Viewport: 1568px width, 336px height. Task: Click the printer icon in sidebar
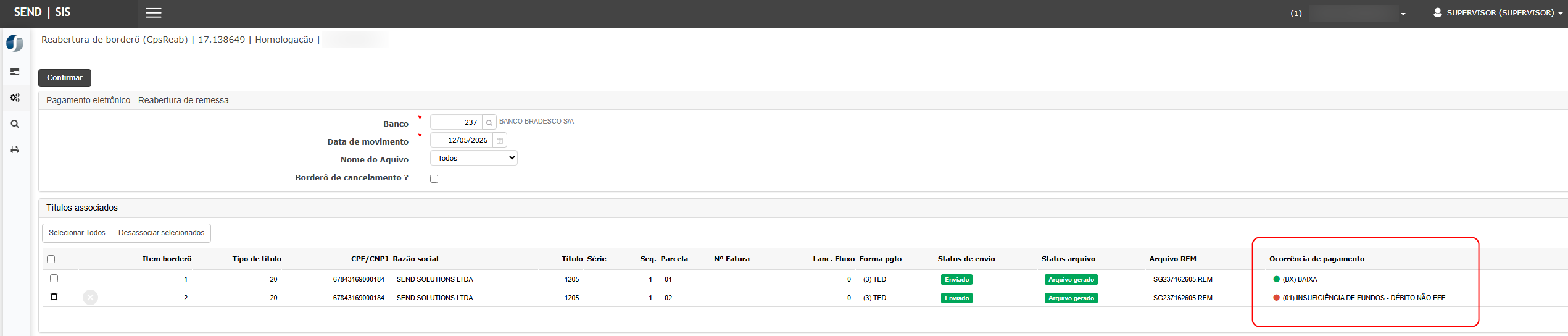coord(15,149)
